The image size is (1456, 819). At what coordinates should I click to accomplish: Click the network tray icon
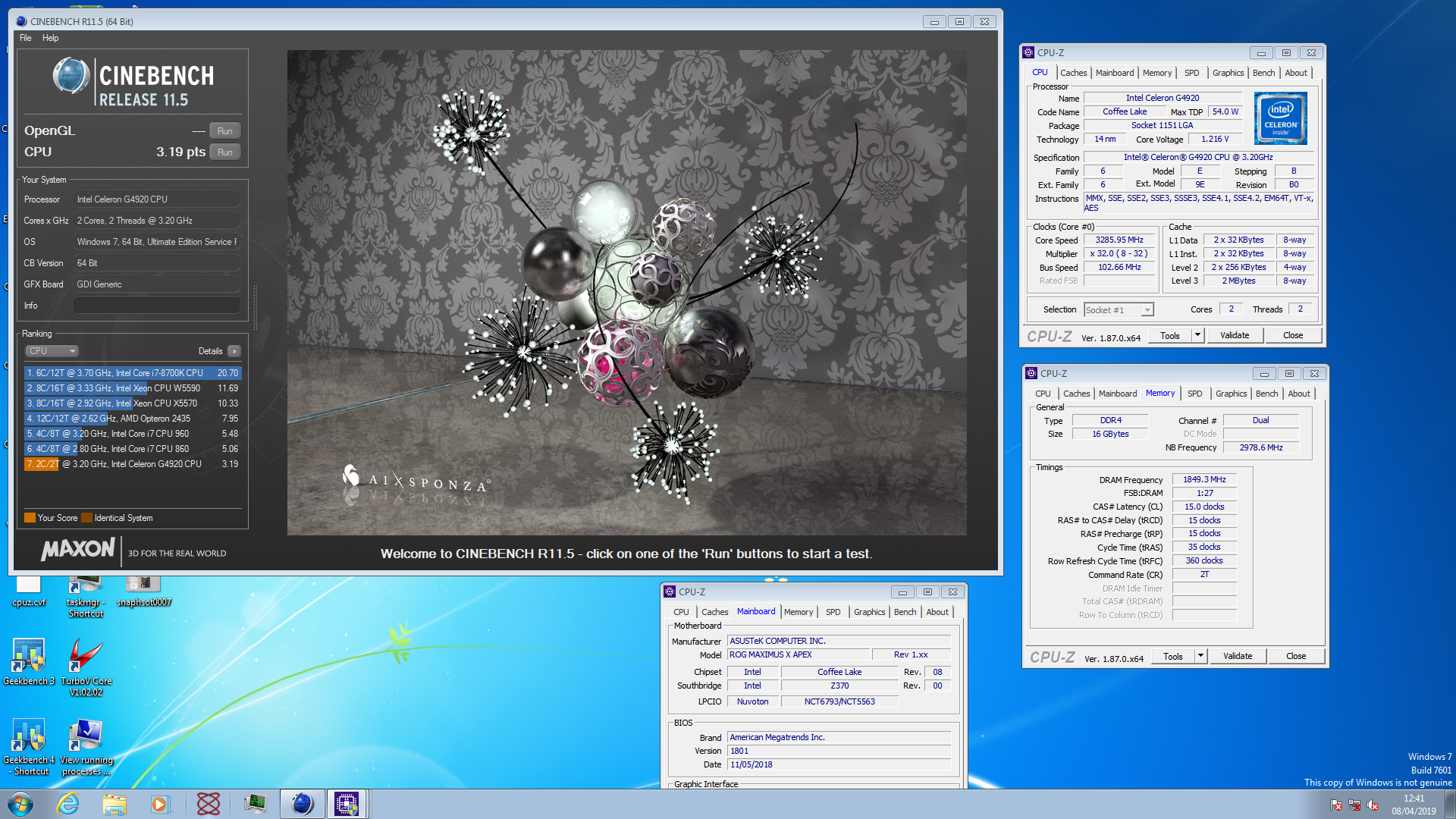[x=1354, y=805]
